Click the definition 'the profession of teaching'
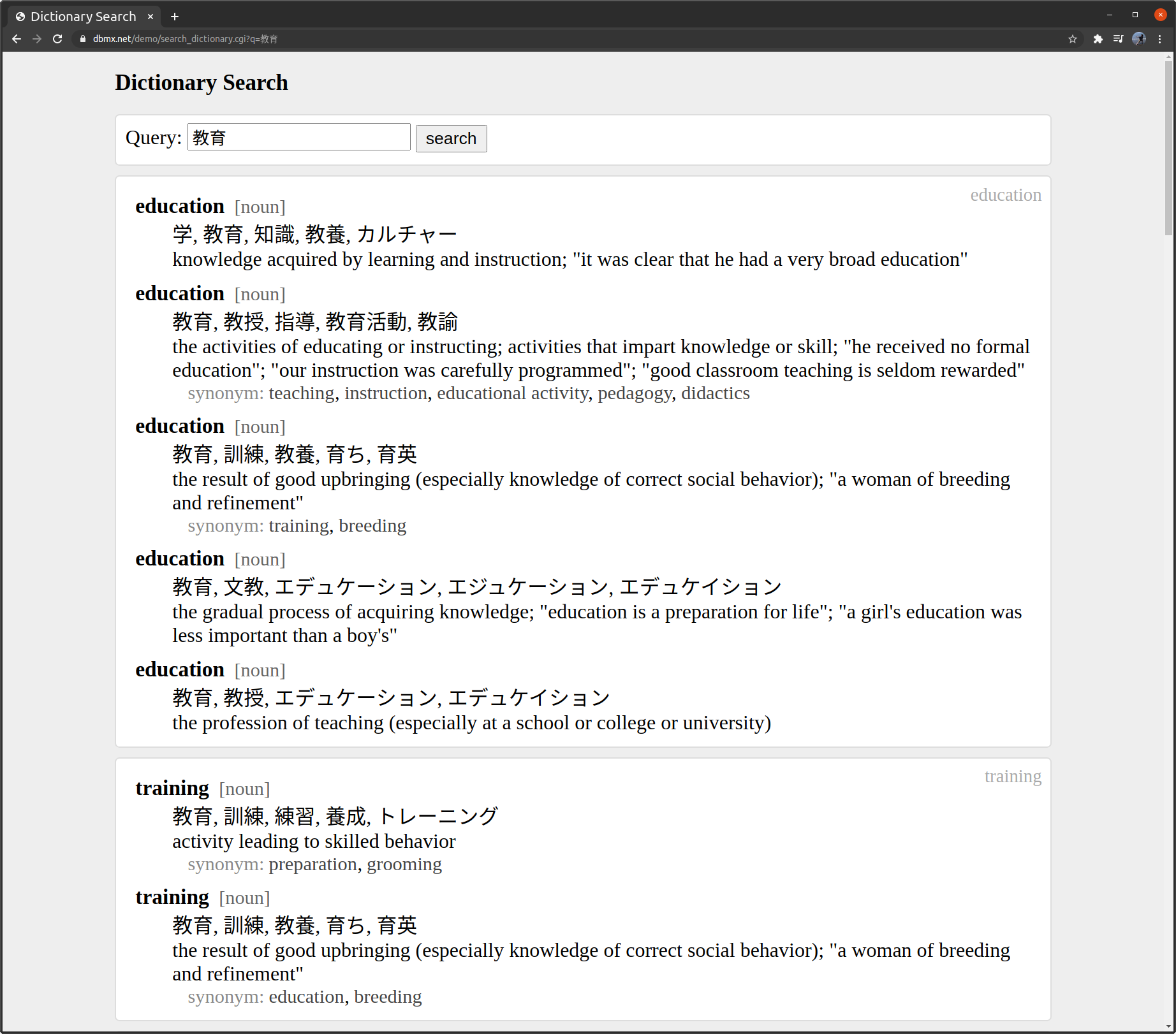Screen dimensions: 1176x1034 [471, 723]
